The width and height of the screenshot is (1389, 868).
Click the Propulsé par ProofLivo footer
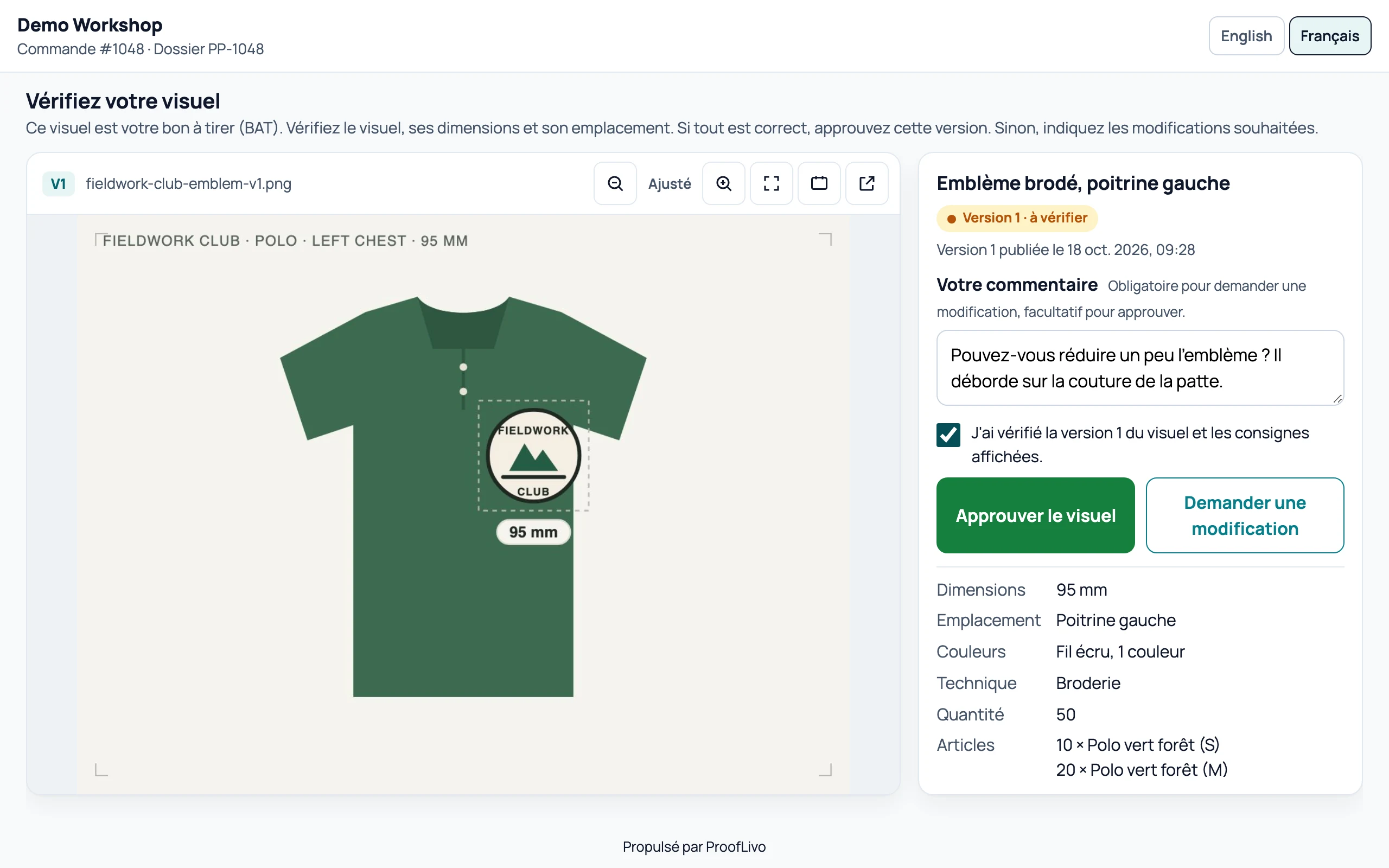694,846
